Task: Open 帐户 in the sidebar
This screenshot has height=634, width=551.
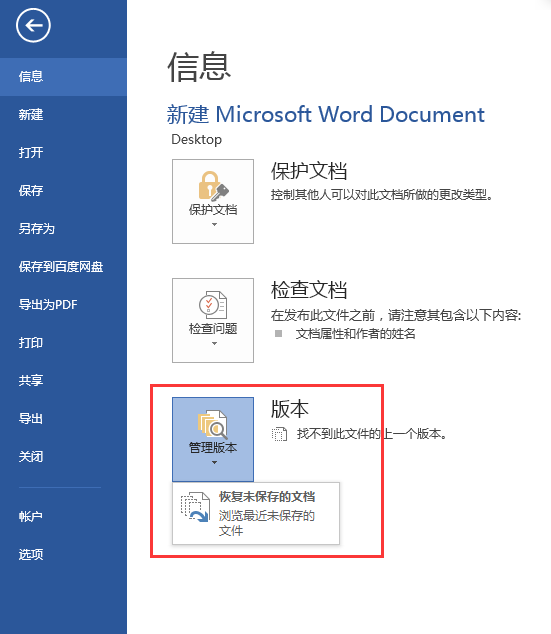Action: coord(63,516)
